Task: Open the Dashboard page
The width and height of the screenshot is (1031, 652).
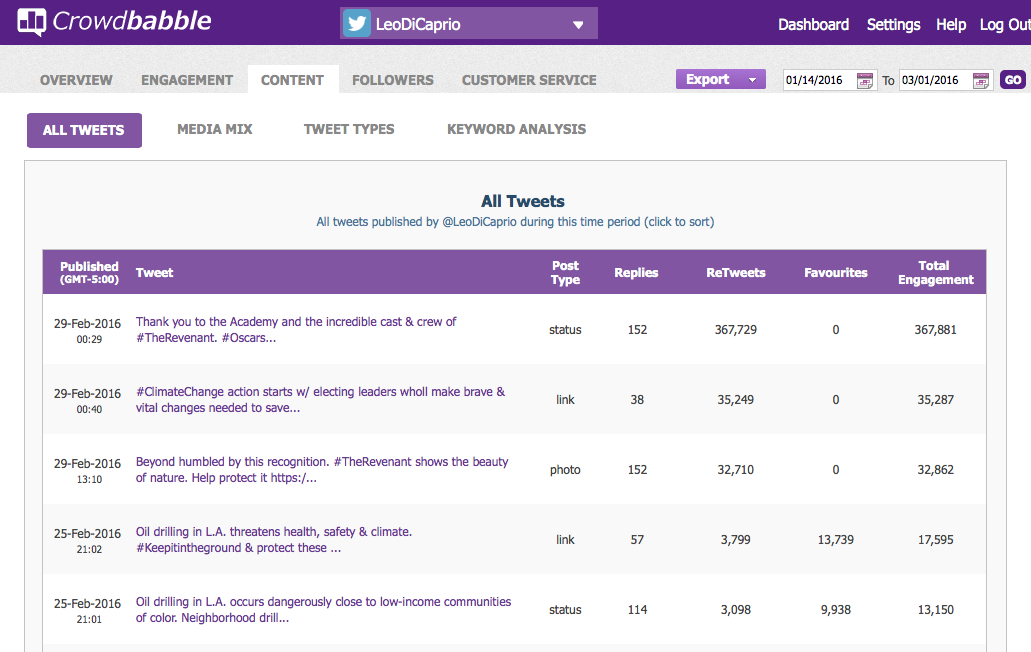Action: pyautogui.click(x=813, y=24)
